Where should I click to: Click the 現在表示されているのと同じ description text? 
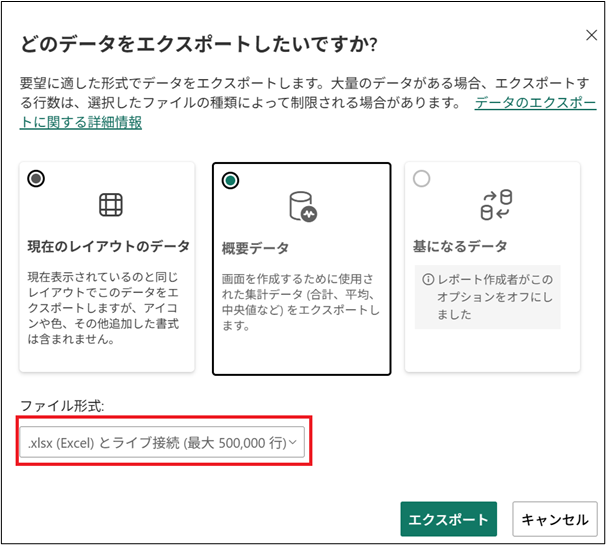(x=103, y=308)
